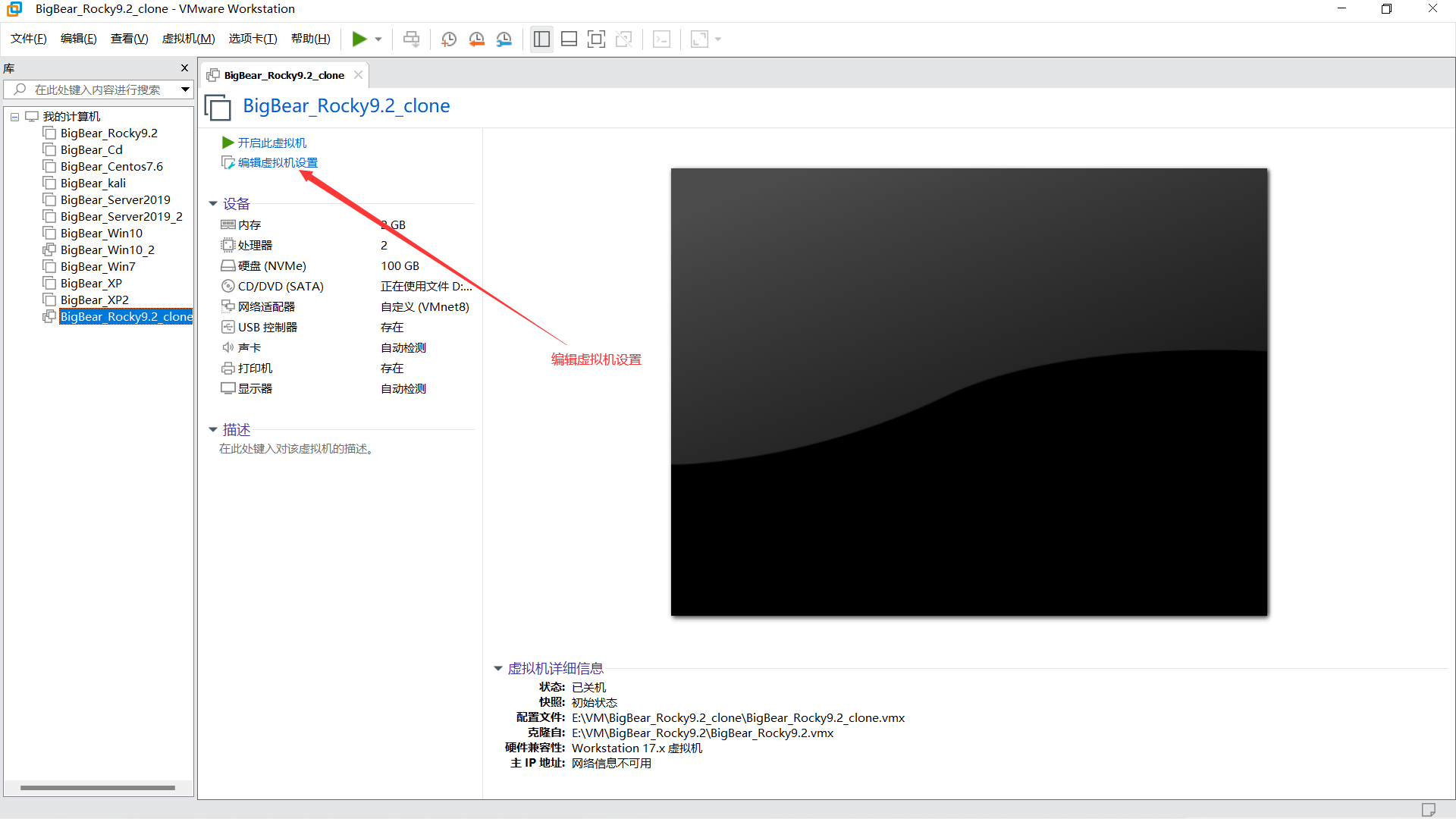This screenshot has width=1456, height=819.
Task: Select BigBear_kali in the library tree
Action: click(x=93, y=184)
